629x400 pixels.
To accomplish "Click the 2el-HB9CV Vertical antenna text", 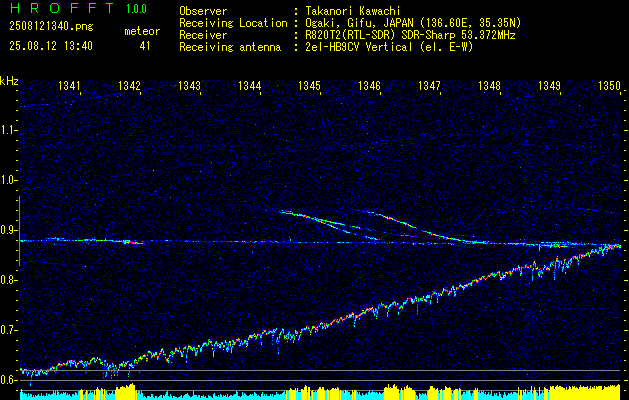I will (388, 47).
